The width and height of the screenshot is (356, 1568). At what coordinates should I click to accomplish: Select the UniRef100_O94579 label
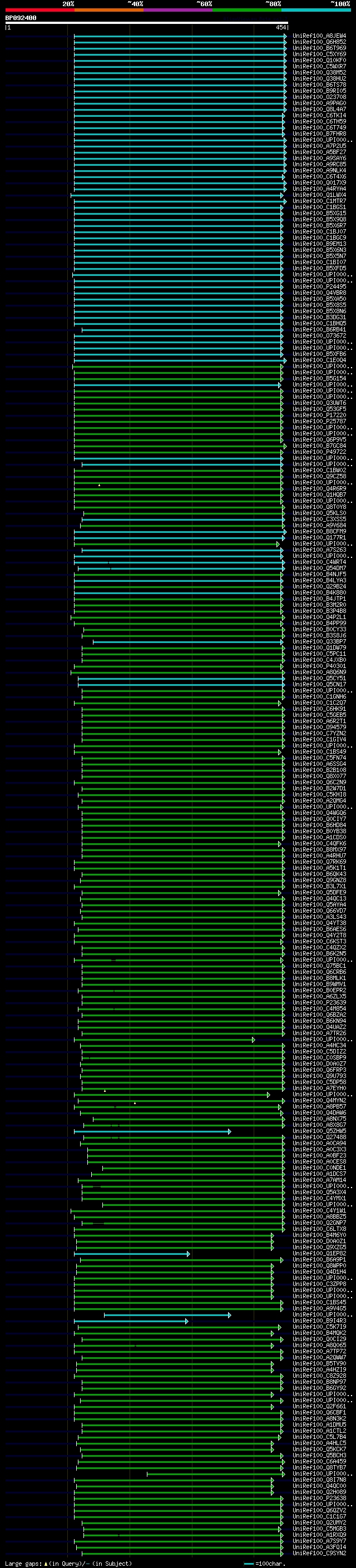(x=319, y=728)
